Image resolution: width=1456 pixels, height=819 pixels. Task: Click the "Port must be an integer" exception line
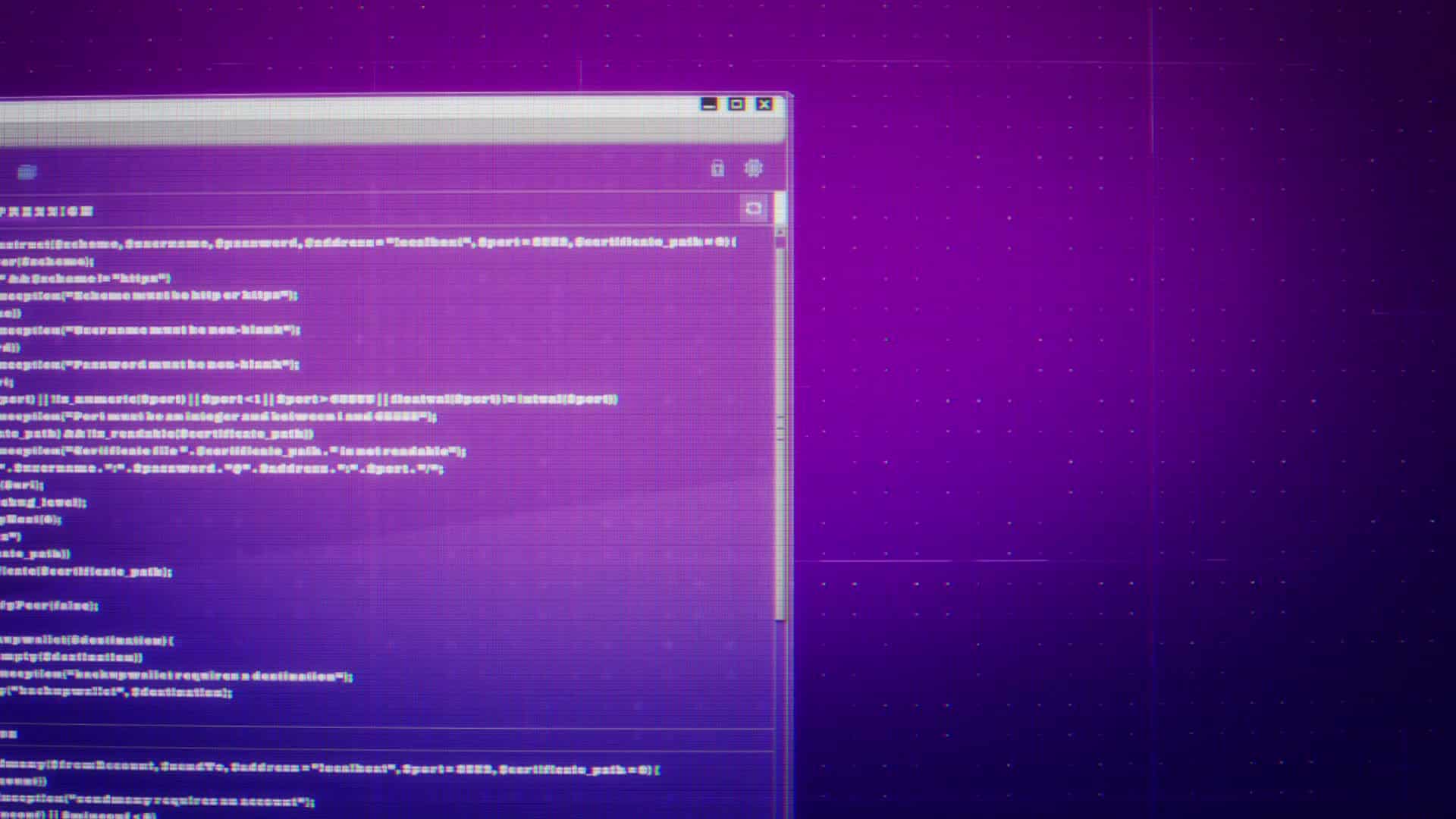(220, 416)
